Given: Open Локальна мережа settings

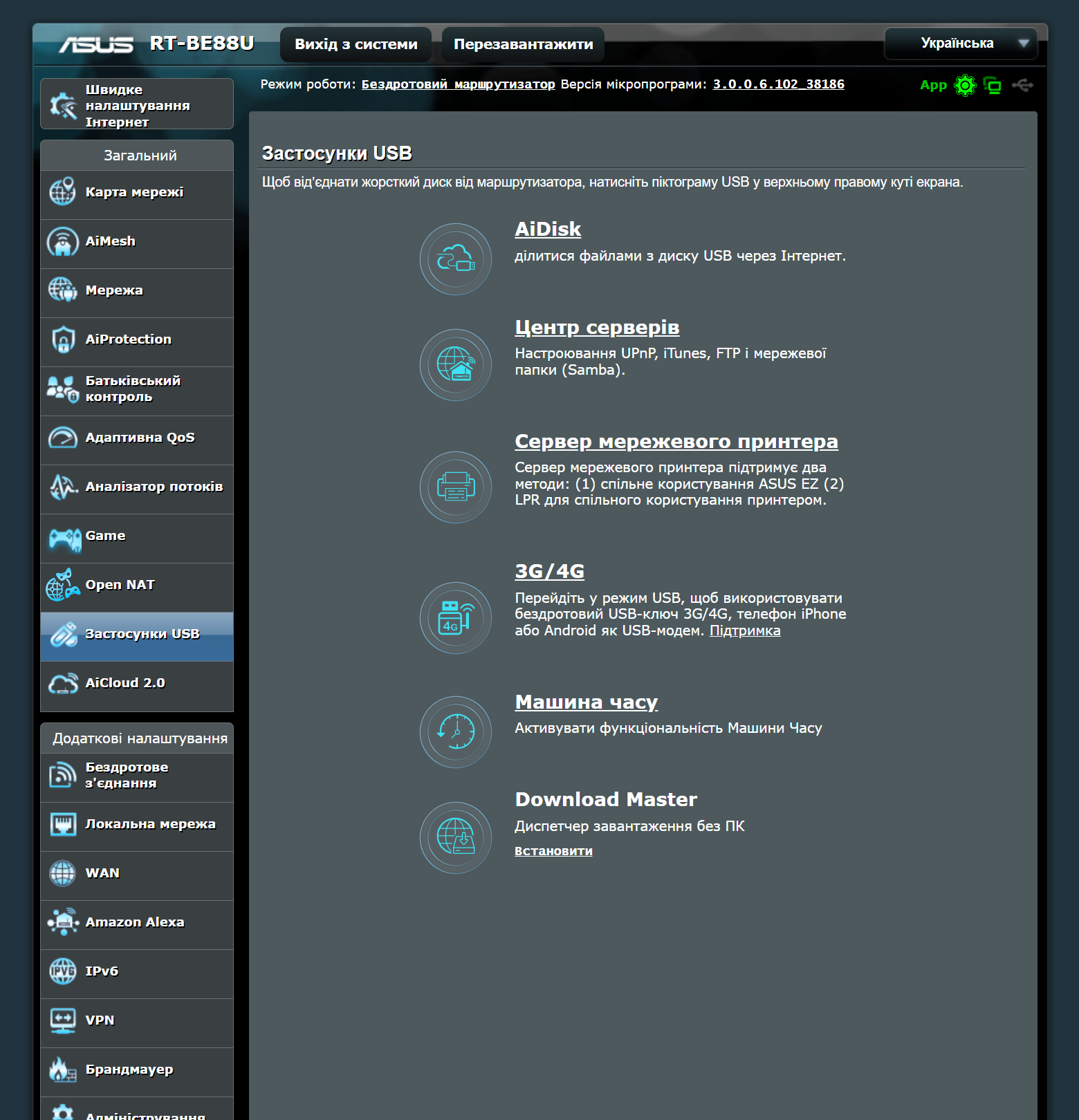Looking at the screenshot, I should (x=137, y=827).
